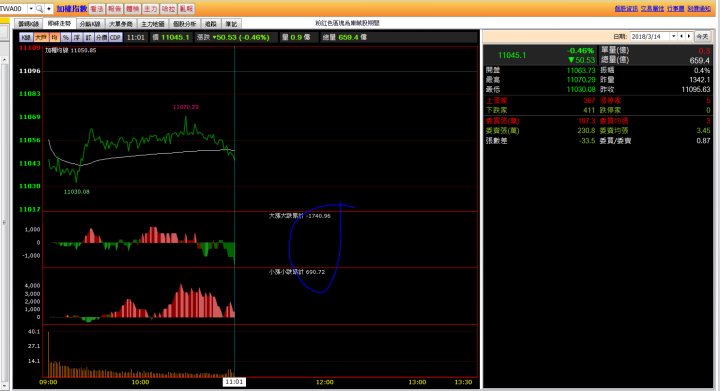This screenshot has width=720, height=391.
Task: Click the big 11045.1 price in the quote panel
Action: pyautogui.click(x=512, y=55)
